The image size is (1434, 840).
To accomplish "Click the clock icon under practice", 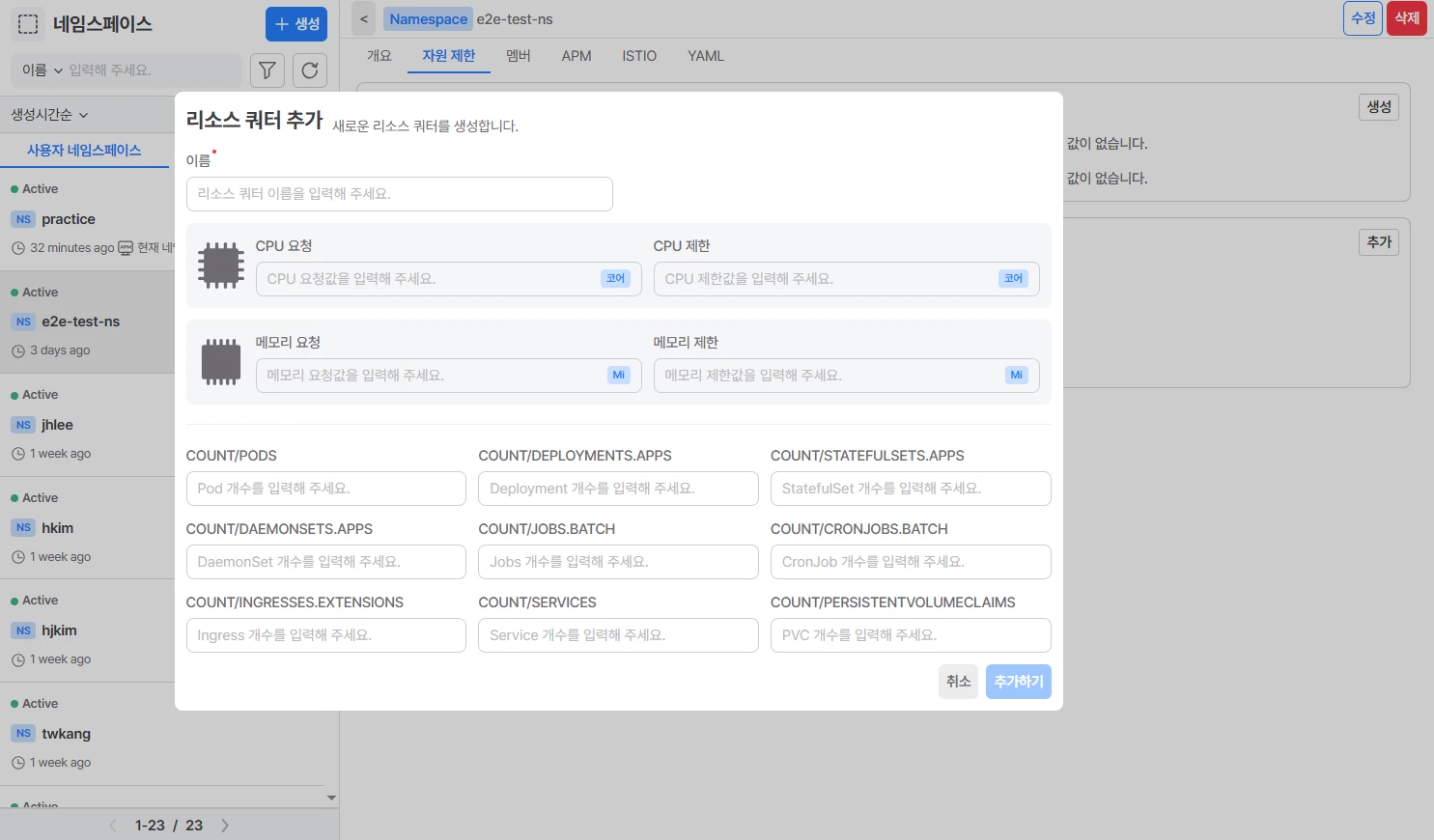I will [18, 248].
